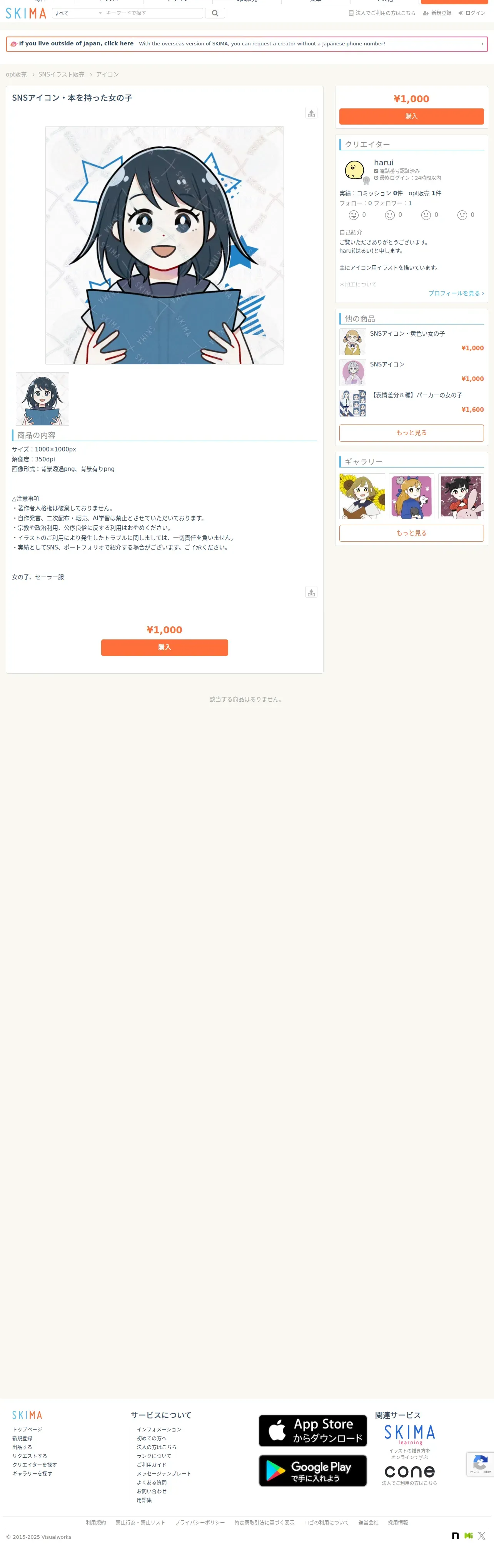This screenshot has width=494, height=1568.
Task: Click opt販売 breadcrumb item
Action: click(x=17, y=74)
